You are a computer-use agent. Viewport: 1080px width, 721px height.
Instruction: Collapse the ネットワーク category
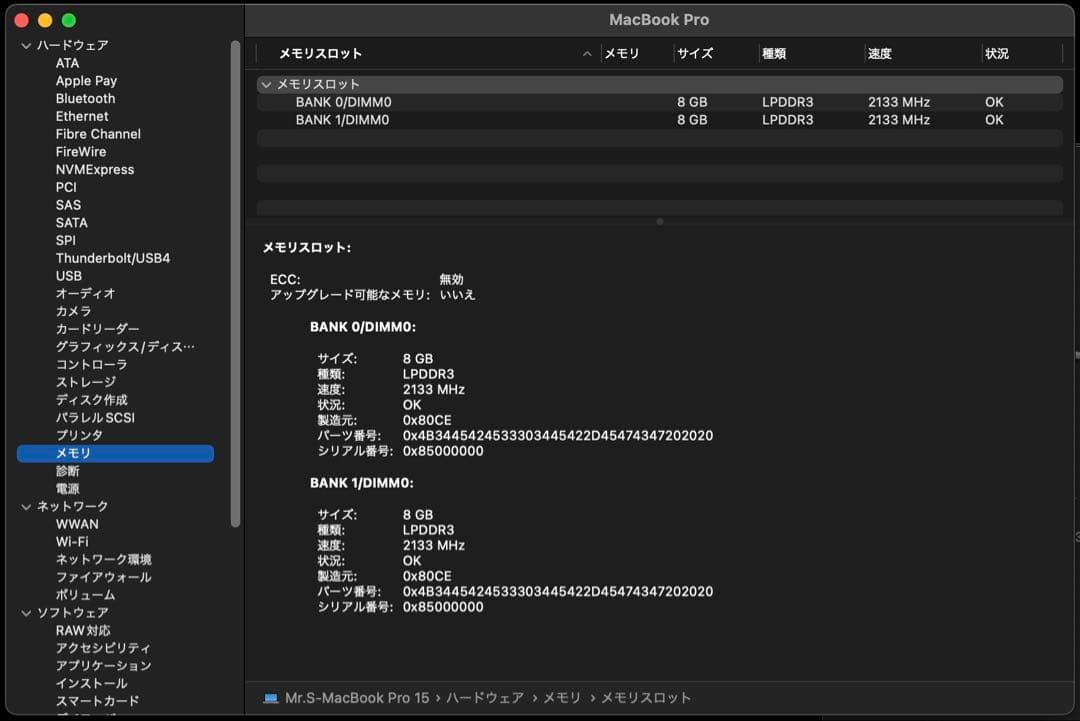[26, 506]
